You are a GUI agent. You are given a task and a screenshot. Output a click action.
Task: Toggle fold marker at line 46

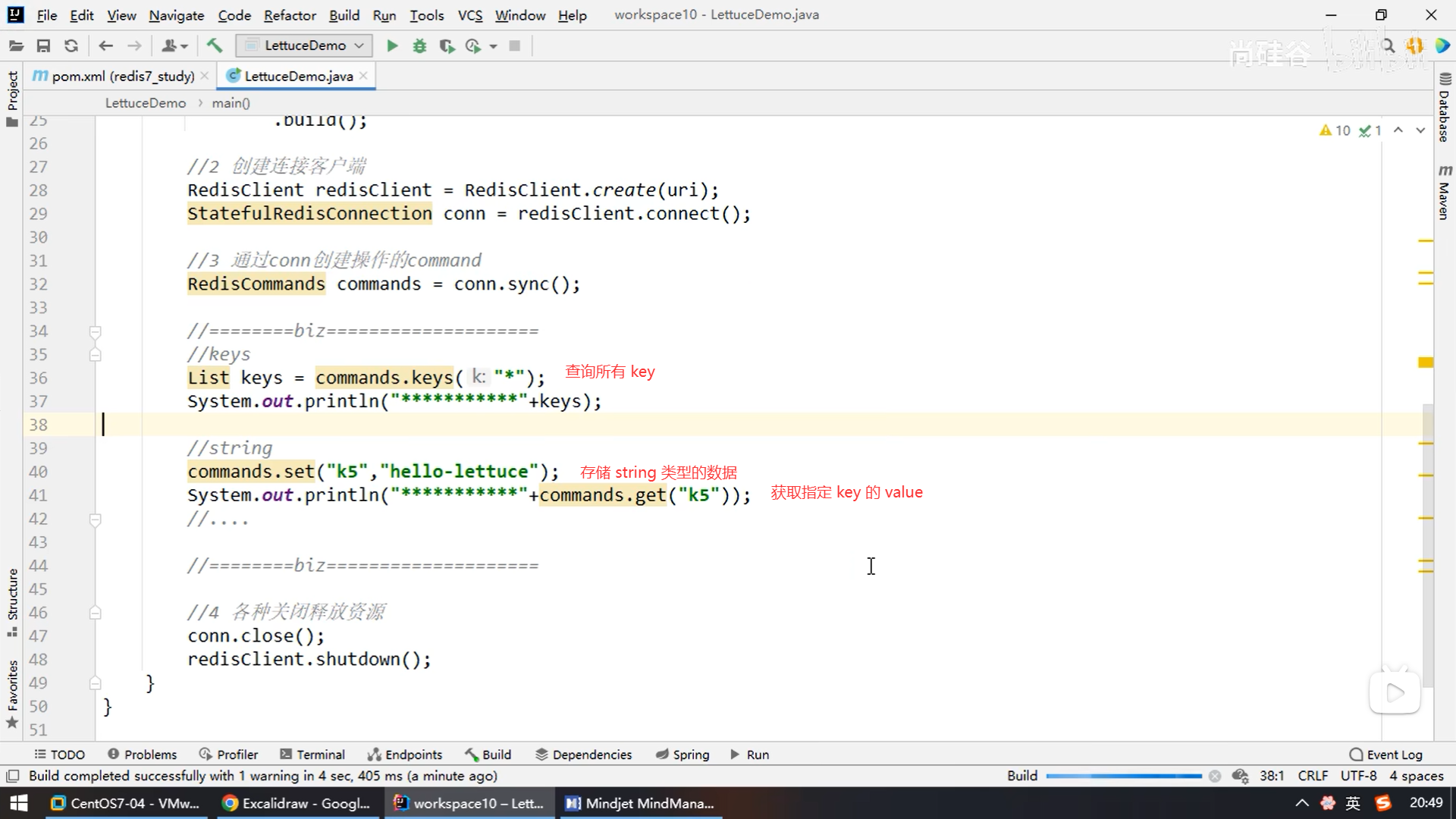coord(96,613)
